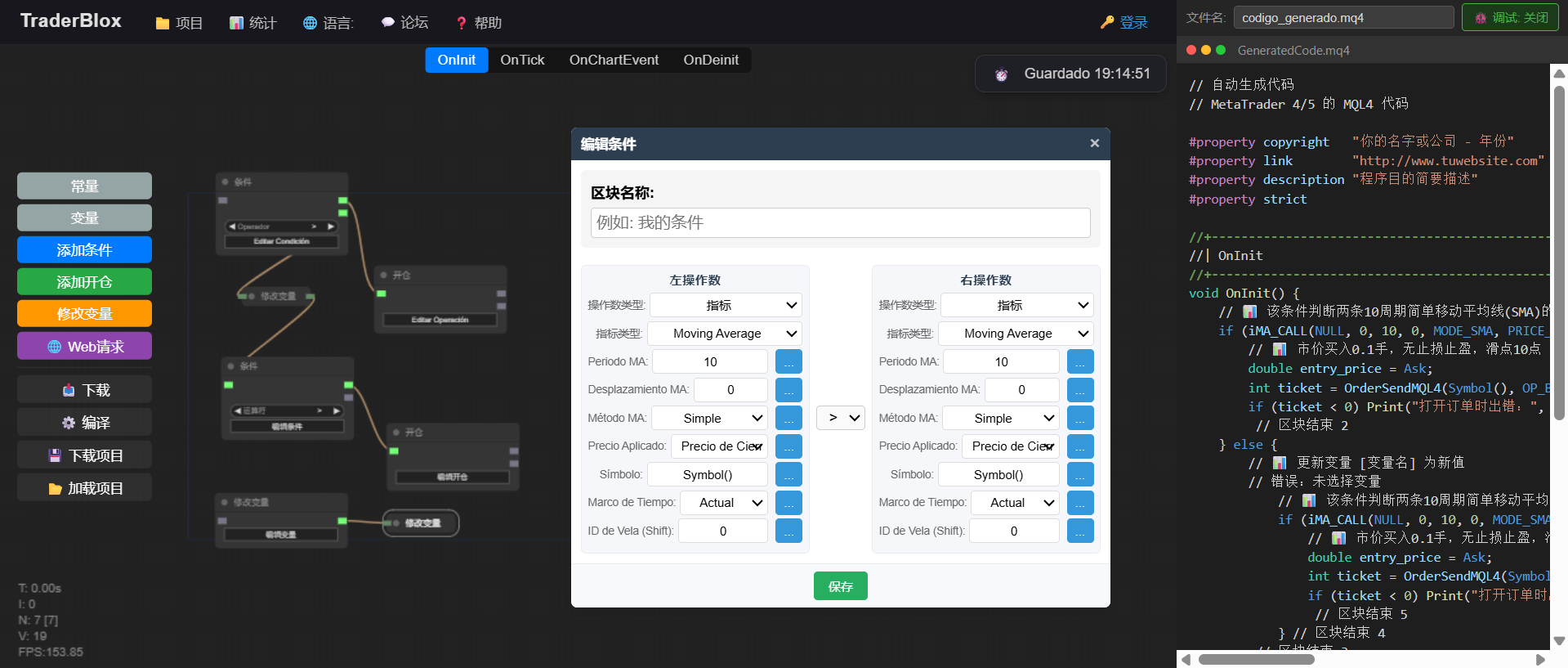
Task: Edit the 文件名 filename field
Action: coord(1343,17)
